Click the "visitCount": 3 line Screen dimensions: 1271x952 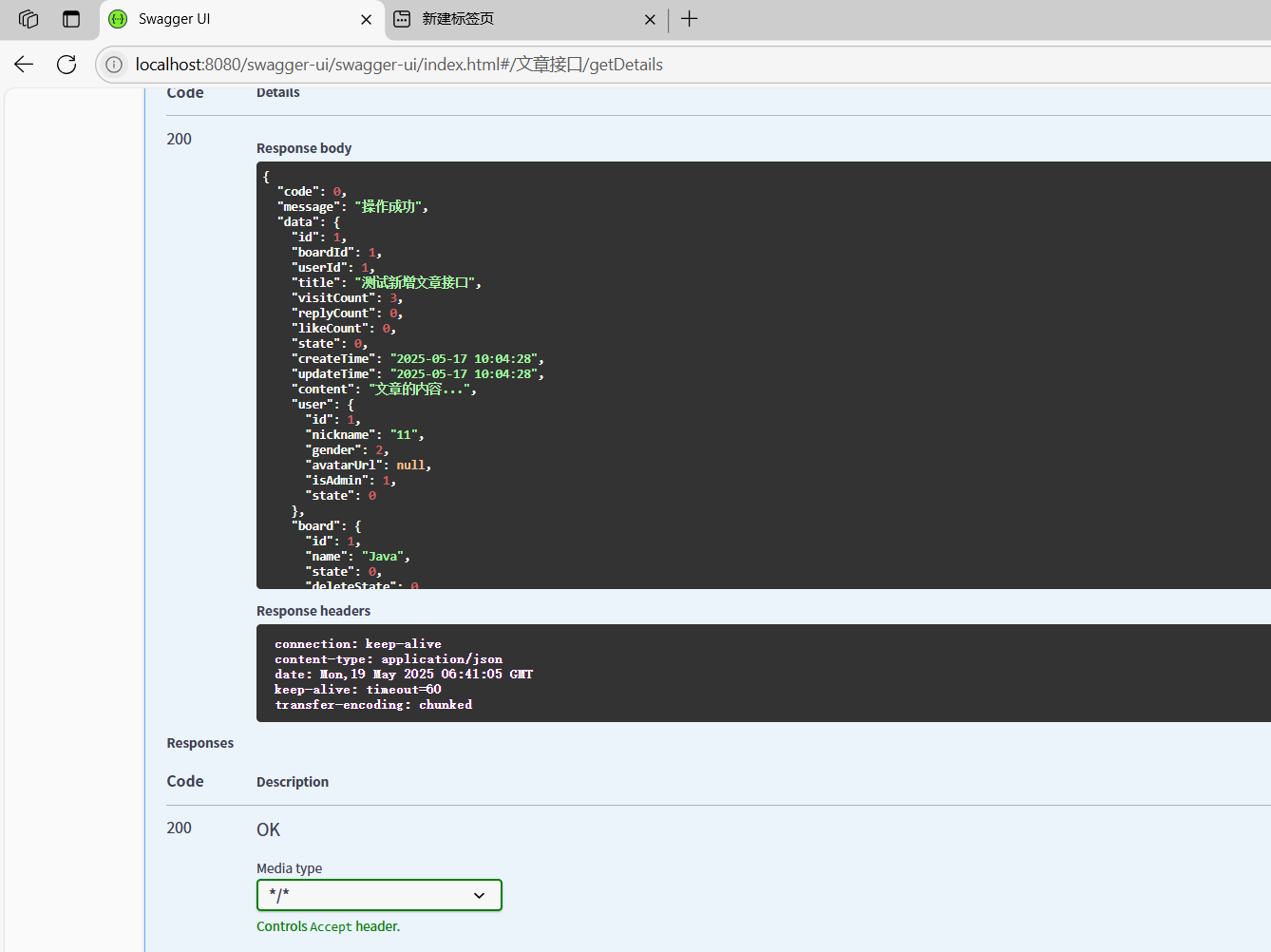(x=348, y=298)
